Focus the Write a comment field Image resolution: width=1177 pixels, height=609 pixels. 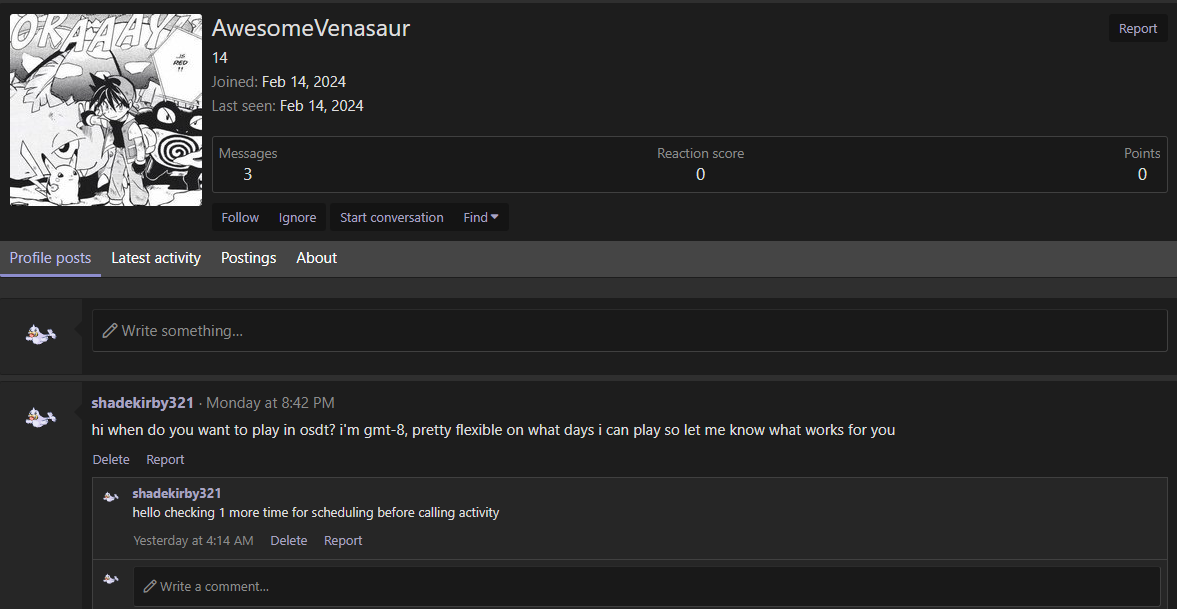tap(647, 586)
